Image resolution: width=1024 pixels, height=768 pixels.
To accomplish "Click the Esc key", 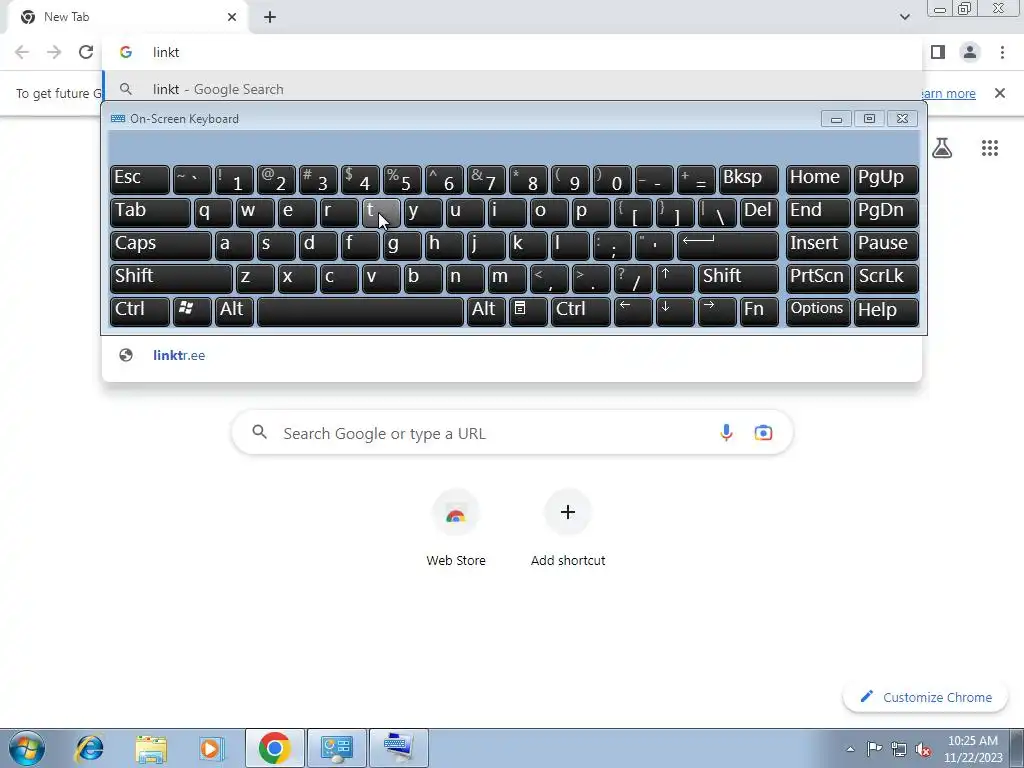I will point(140,179).
